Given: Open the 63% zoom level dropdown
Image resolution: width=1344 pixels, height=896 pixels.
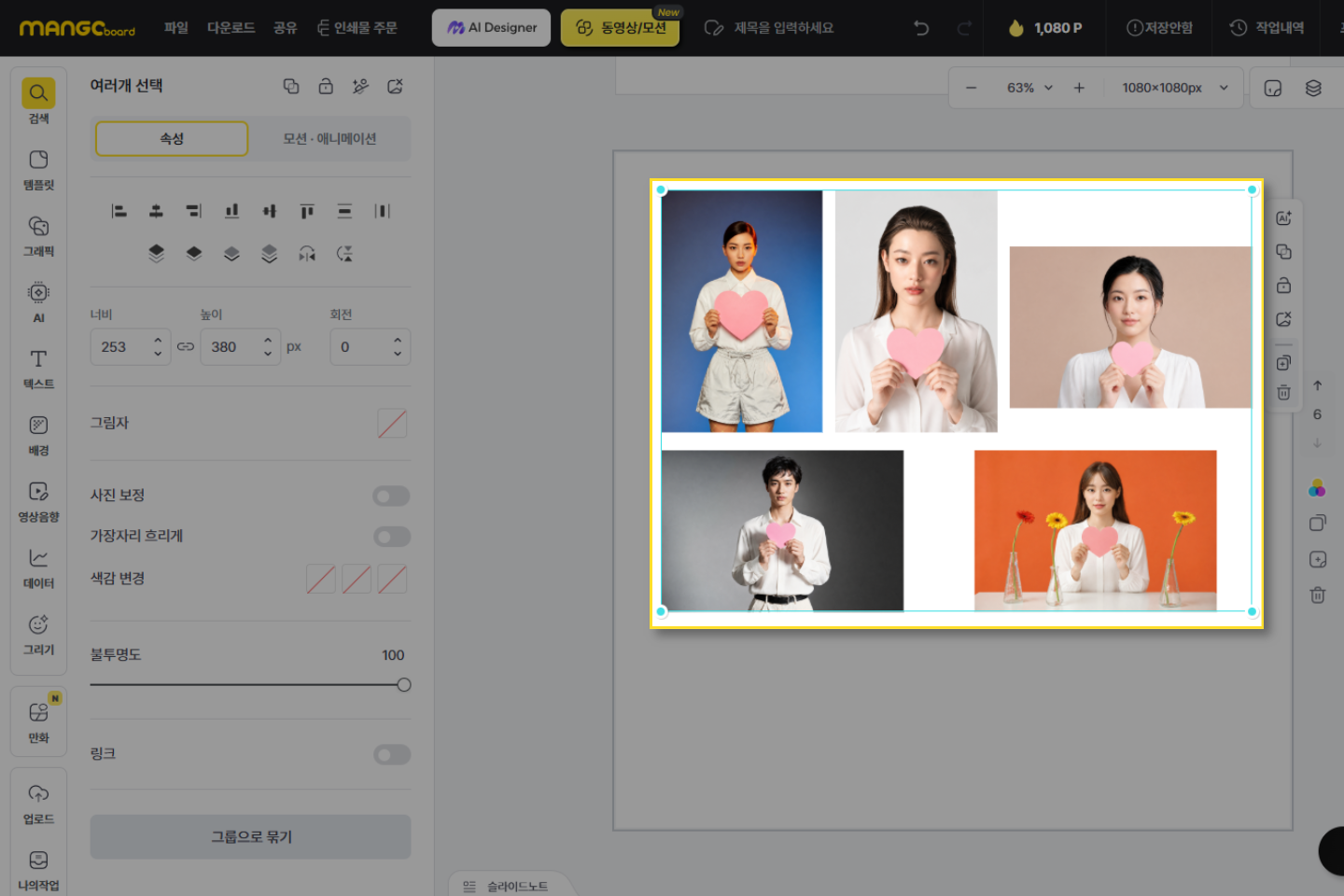Looking at the screenshot, I should [x=1029, y=88].
